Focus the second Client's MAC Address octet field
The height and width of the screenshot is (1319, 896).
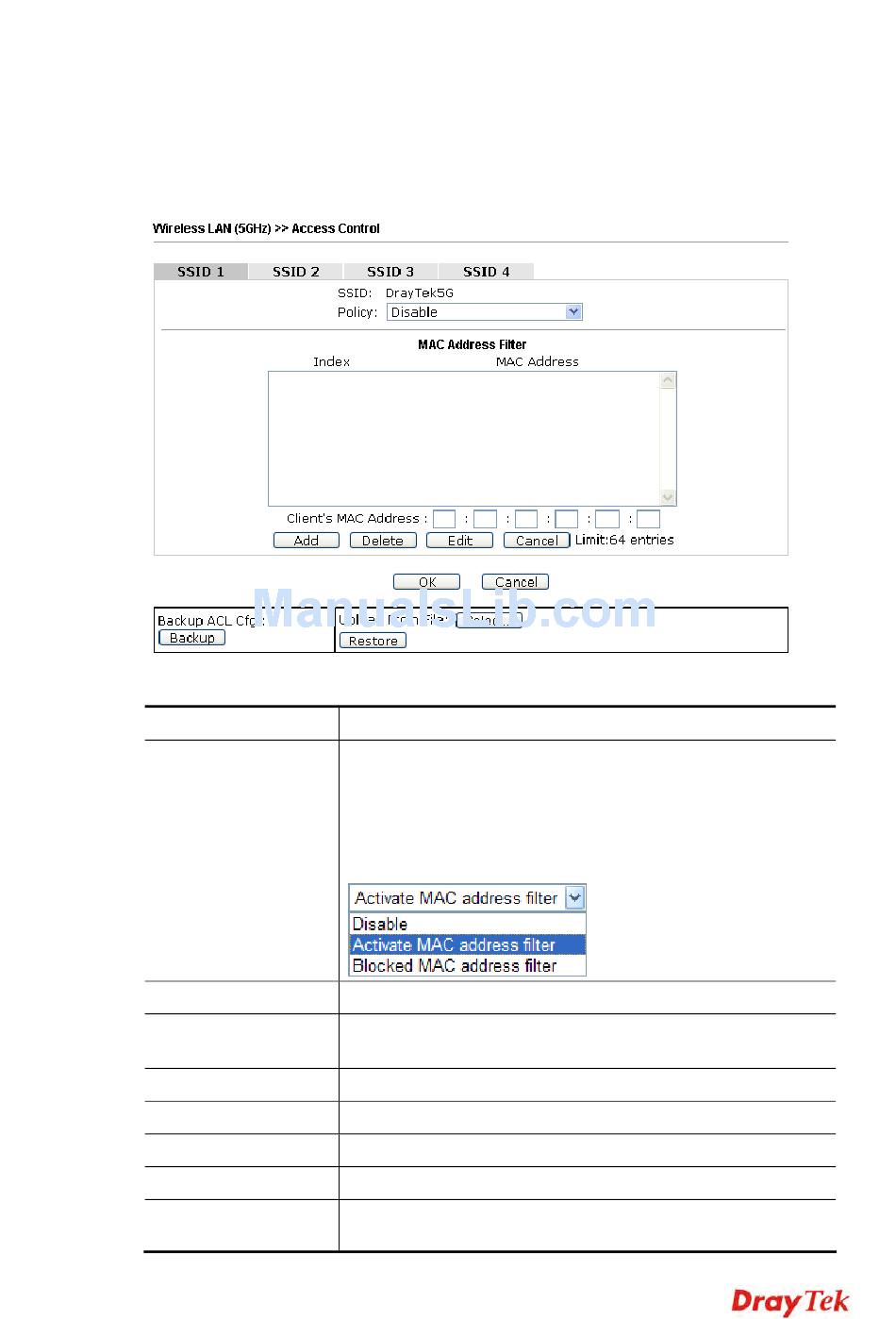(x=485, y=519)
